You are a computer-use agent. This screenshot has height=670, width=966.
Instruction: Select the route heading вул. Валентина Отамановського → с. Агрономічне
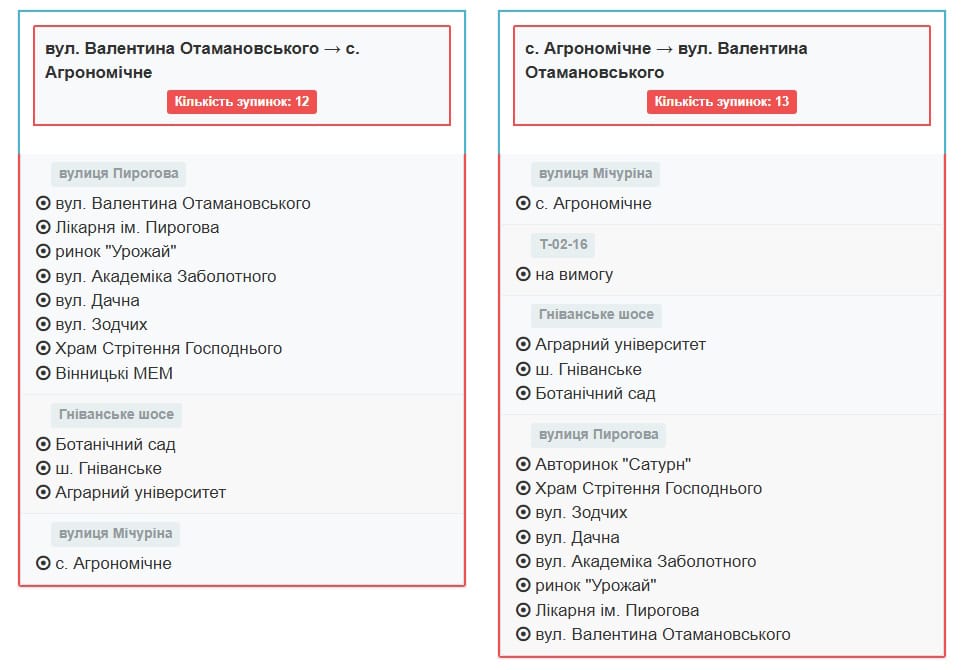coord(203,60)
